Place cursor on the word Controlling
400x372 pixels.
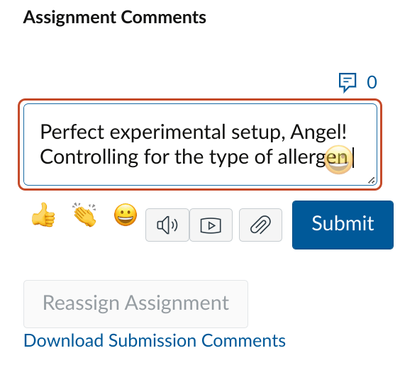tap(89, 157)
